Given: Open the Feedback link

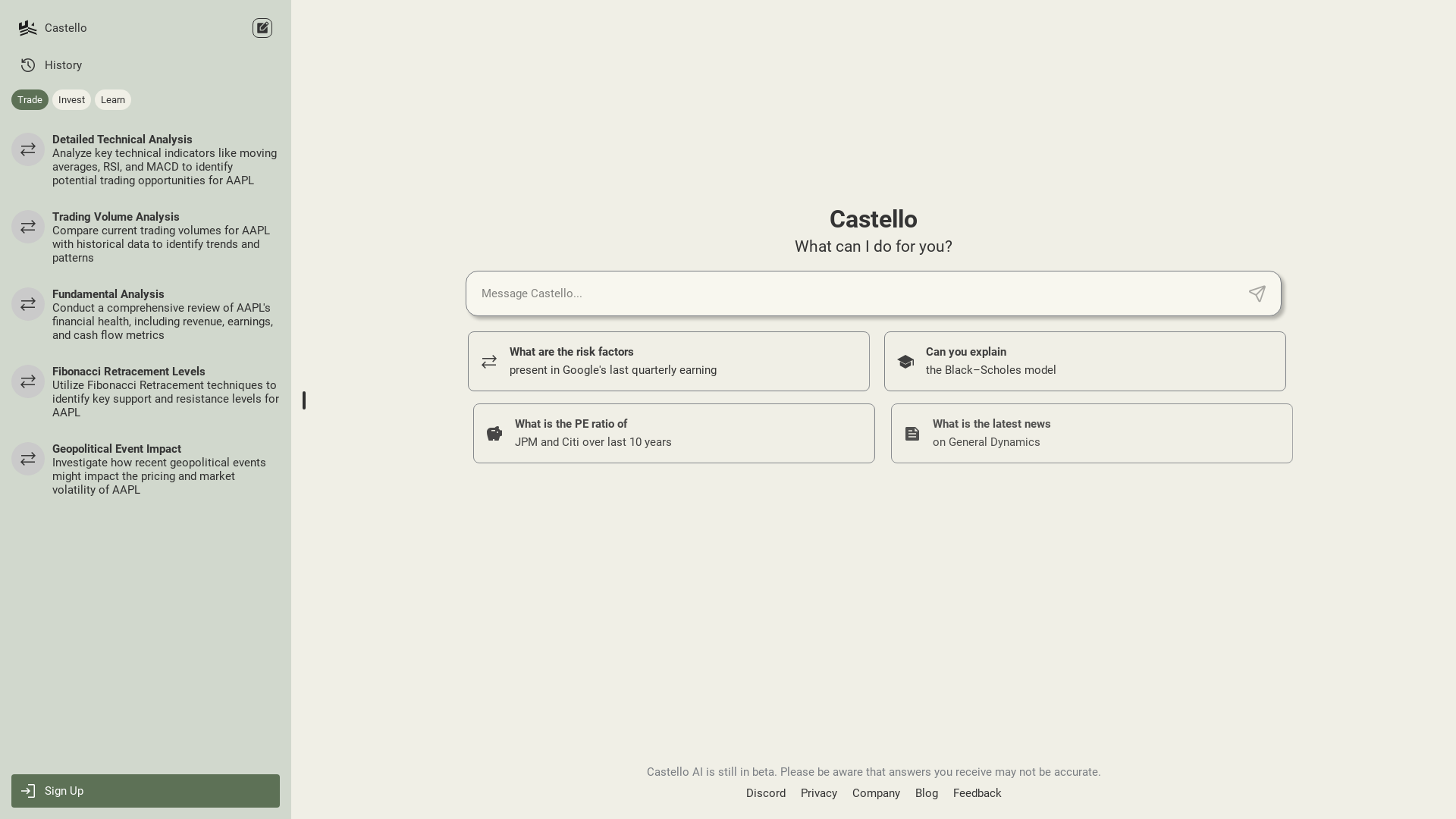Looking at the screenshot, I should (x=977, y=793).
